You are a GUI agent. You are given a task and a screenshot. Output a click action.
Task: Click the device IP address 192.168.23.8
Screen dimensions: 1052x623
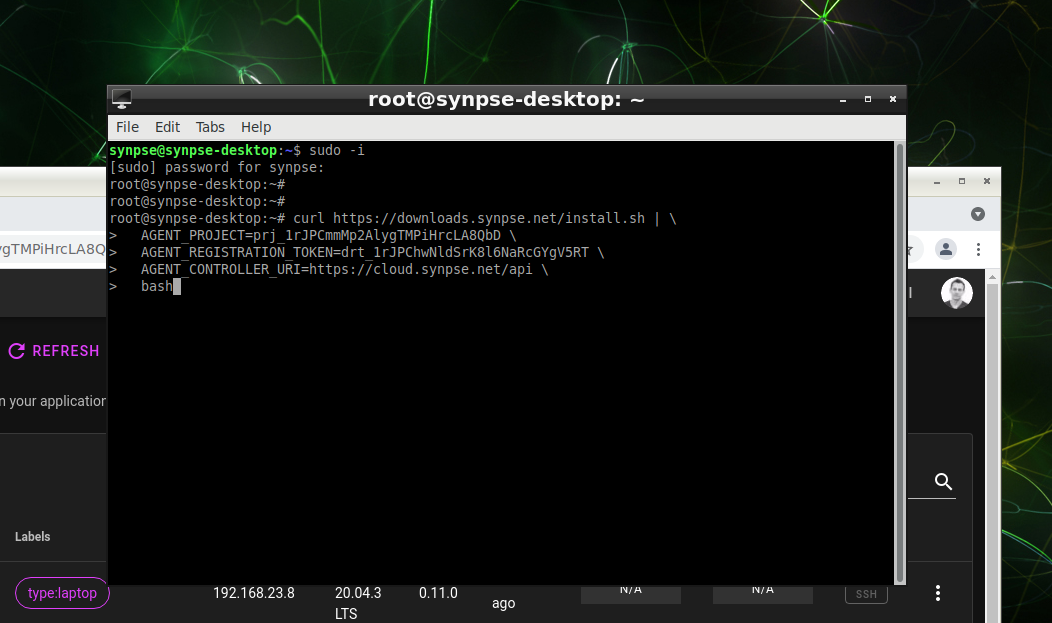pos(253,593)
